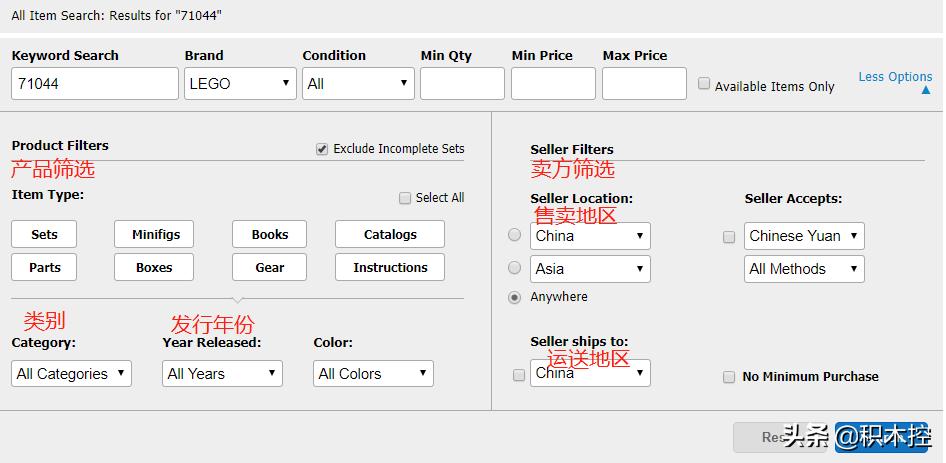946x463 pixels.
Task: Check the Select All item types box
Action: click(x=405, y=198)
